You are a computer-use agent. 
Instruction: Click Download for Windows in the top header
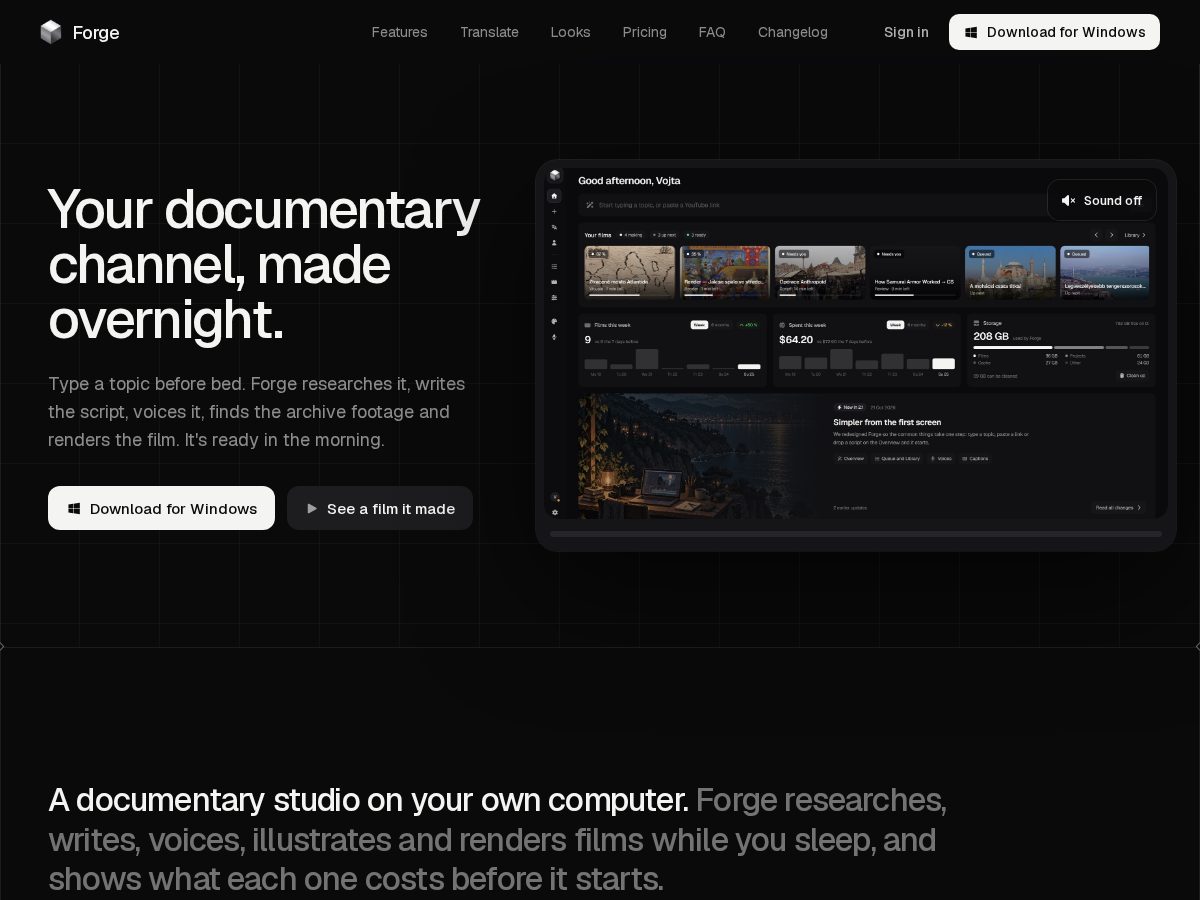pyautogui.click(x=1054, y=32)
